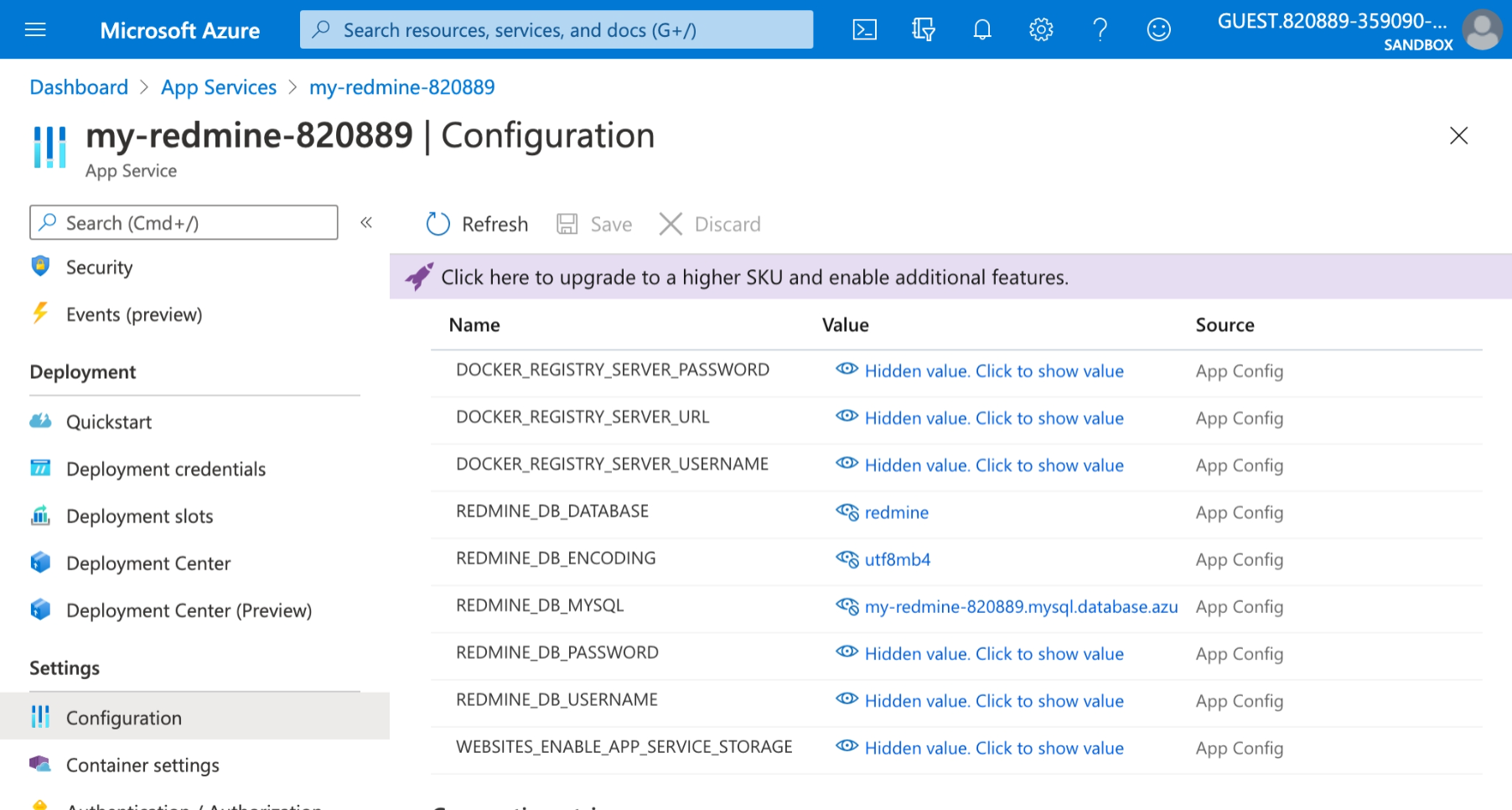The image size is (1512, 810).
Task: Open the Cloud Shell icon
Action: [x=864, y=29]
